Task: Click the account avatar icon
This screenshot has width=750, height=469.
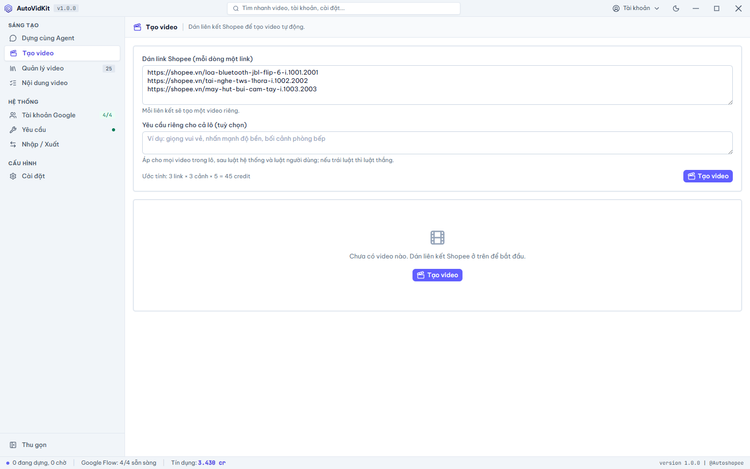Action: (616, 8)
